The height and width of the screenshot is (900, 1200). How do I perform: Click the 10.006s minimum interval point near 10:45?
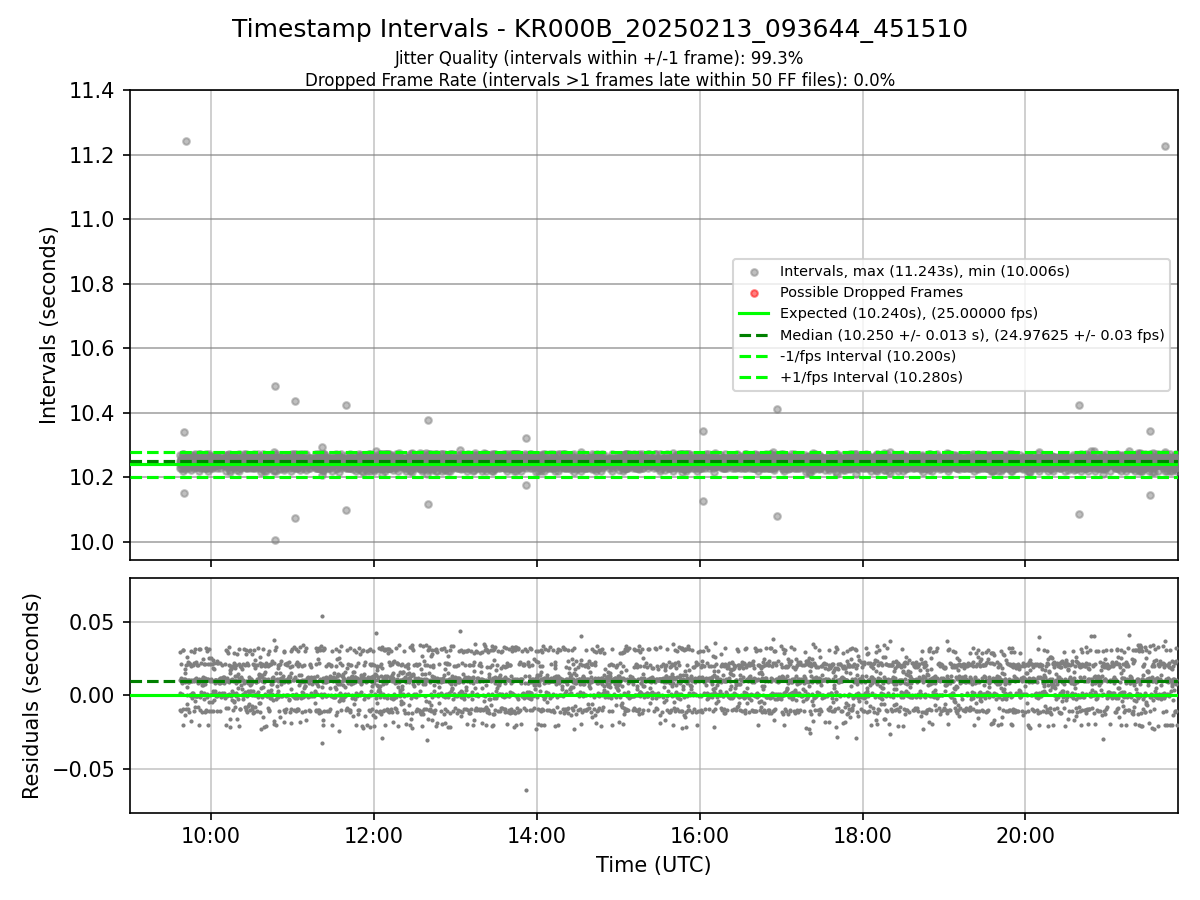[275, 540]
